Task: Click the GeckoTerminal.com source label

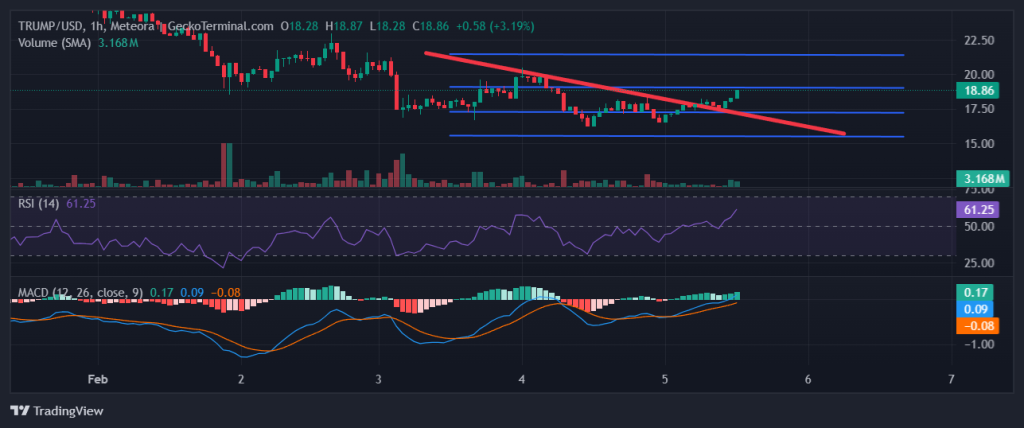Action: [220, 26]
